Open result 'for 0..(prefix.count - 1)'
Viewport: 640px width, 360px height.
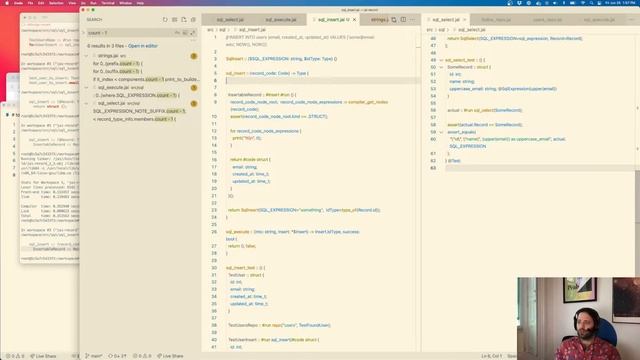tap(118, 64)
